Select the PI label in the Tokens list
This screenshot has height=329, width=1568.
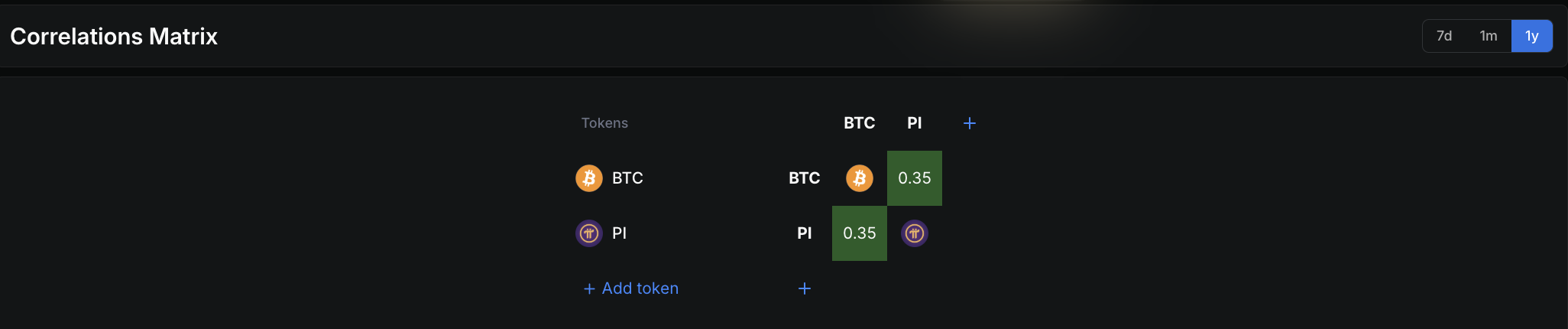pos(619,233)
